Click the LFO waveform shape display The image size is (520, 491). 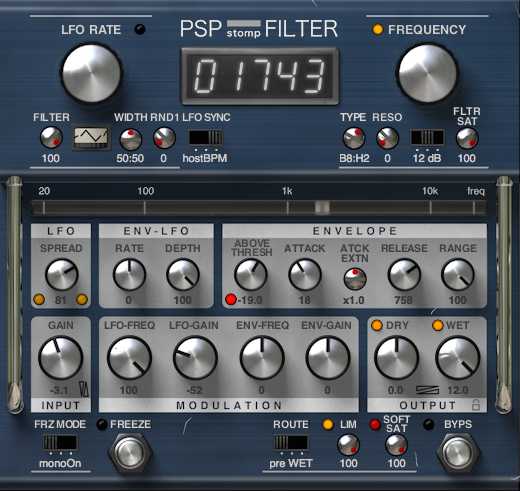pos(91,137)
